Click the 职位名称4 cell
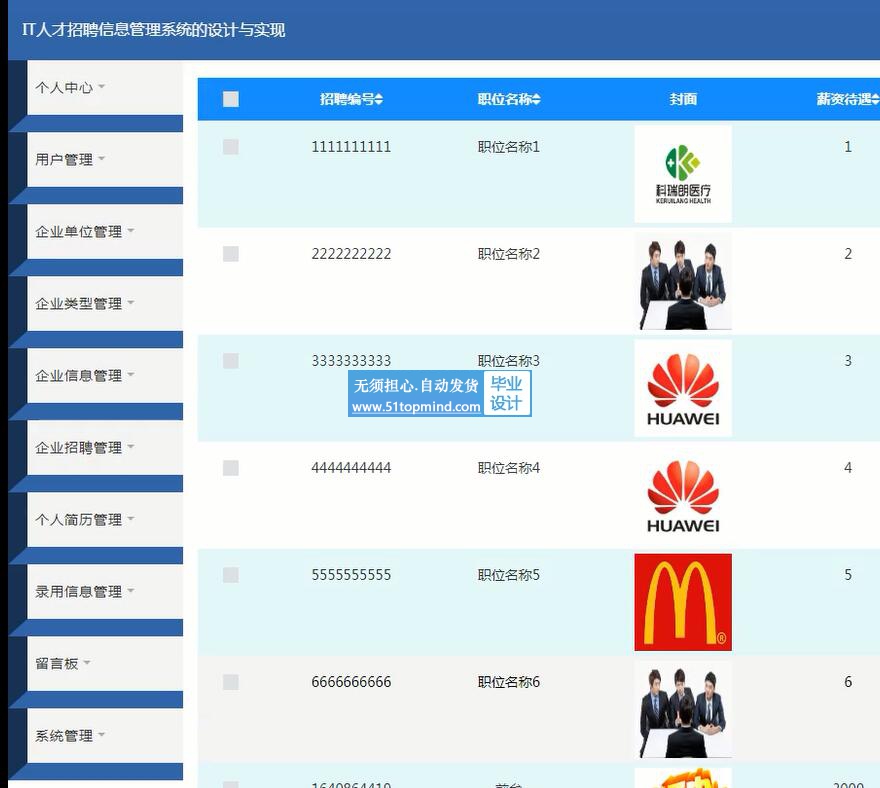The width and height of the screenshot is (880, 788). click(x=508, y=468)
